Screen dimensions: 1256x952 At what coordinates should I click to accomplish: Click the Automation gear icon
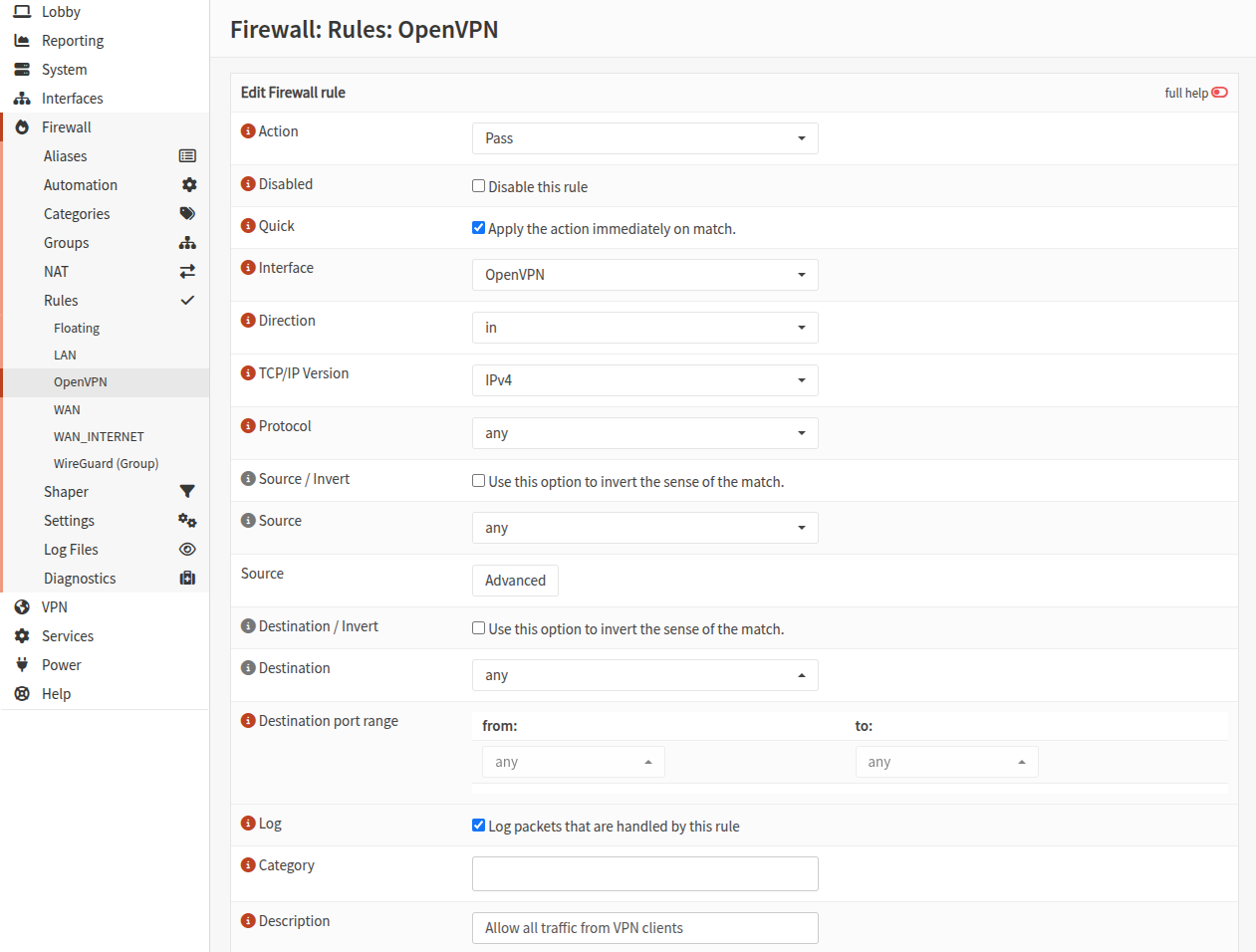pos(188,185)
